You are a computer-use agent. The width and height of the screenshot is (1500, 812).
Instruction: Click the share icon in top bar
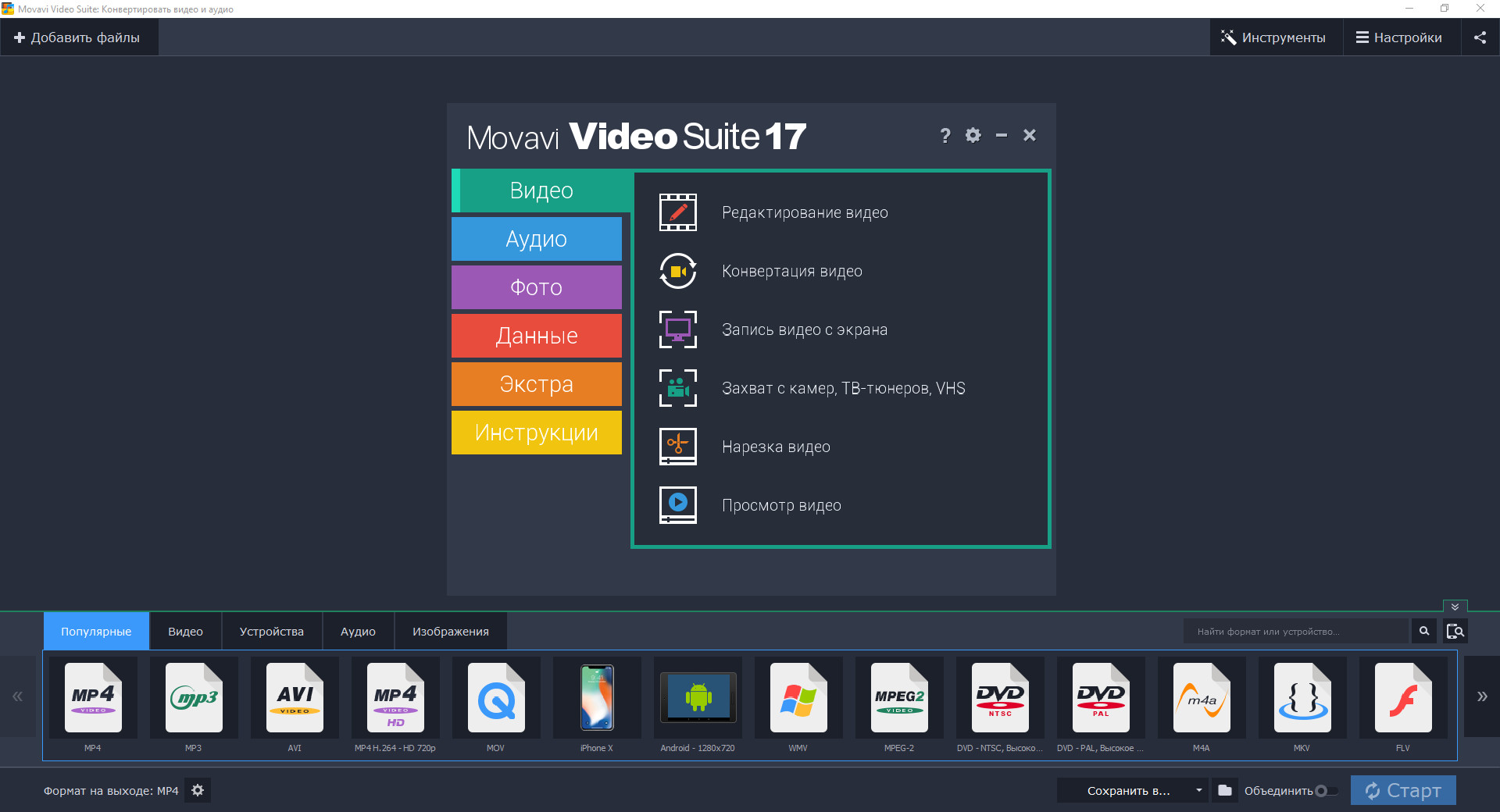point(1480,37)
